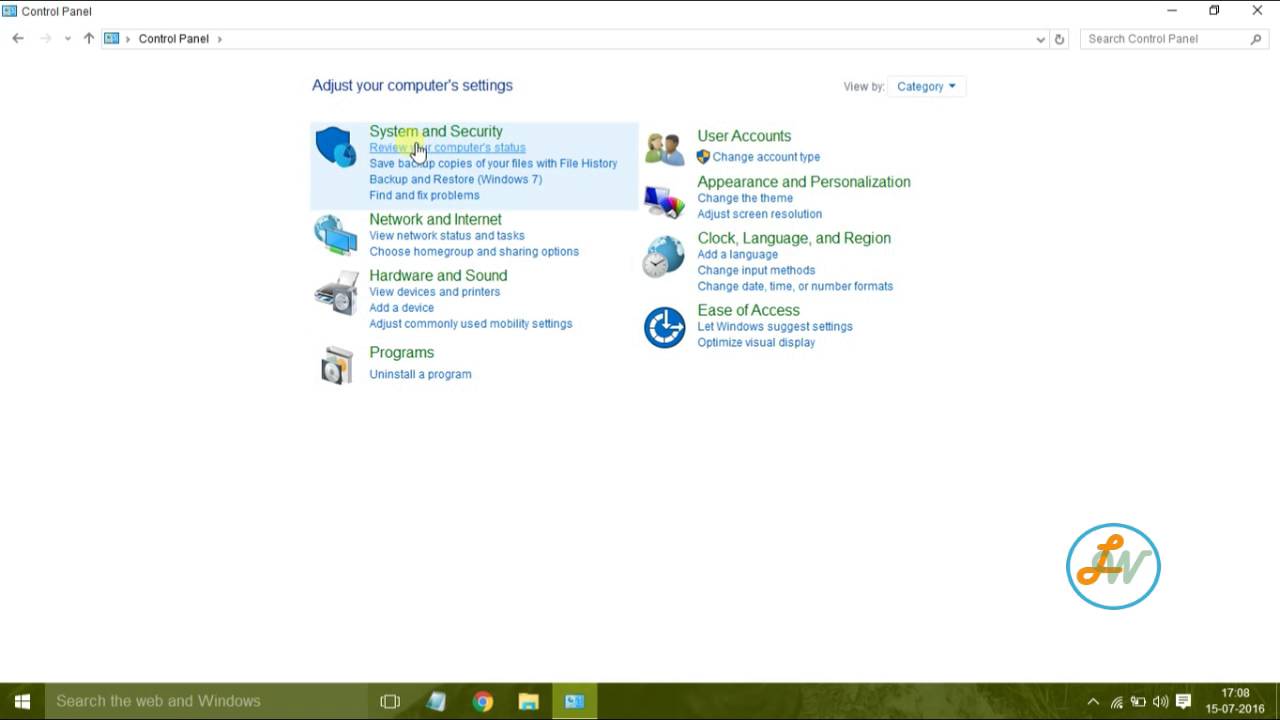The image size is (1280, 720).
Task: Click Uninstall a program
Action: coord(420,374)
